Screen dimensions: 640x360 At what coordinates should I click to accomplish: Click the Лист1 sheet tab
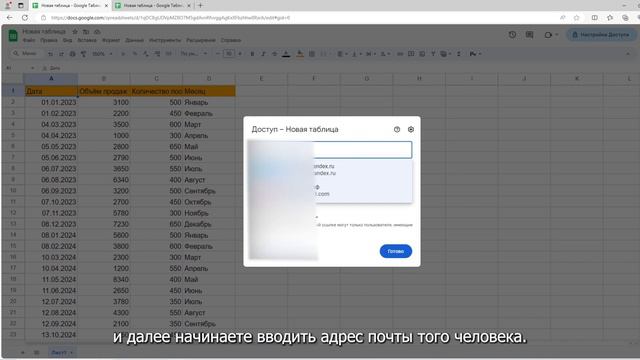pyautogui.click(x=62, y=352)
